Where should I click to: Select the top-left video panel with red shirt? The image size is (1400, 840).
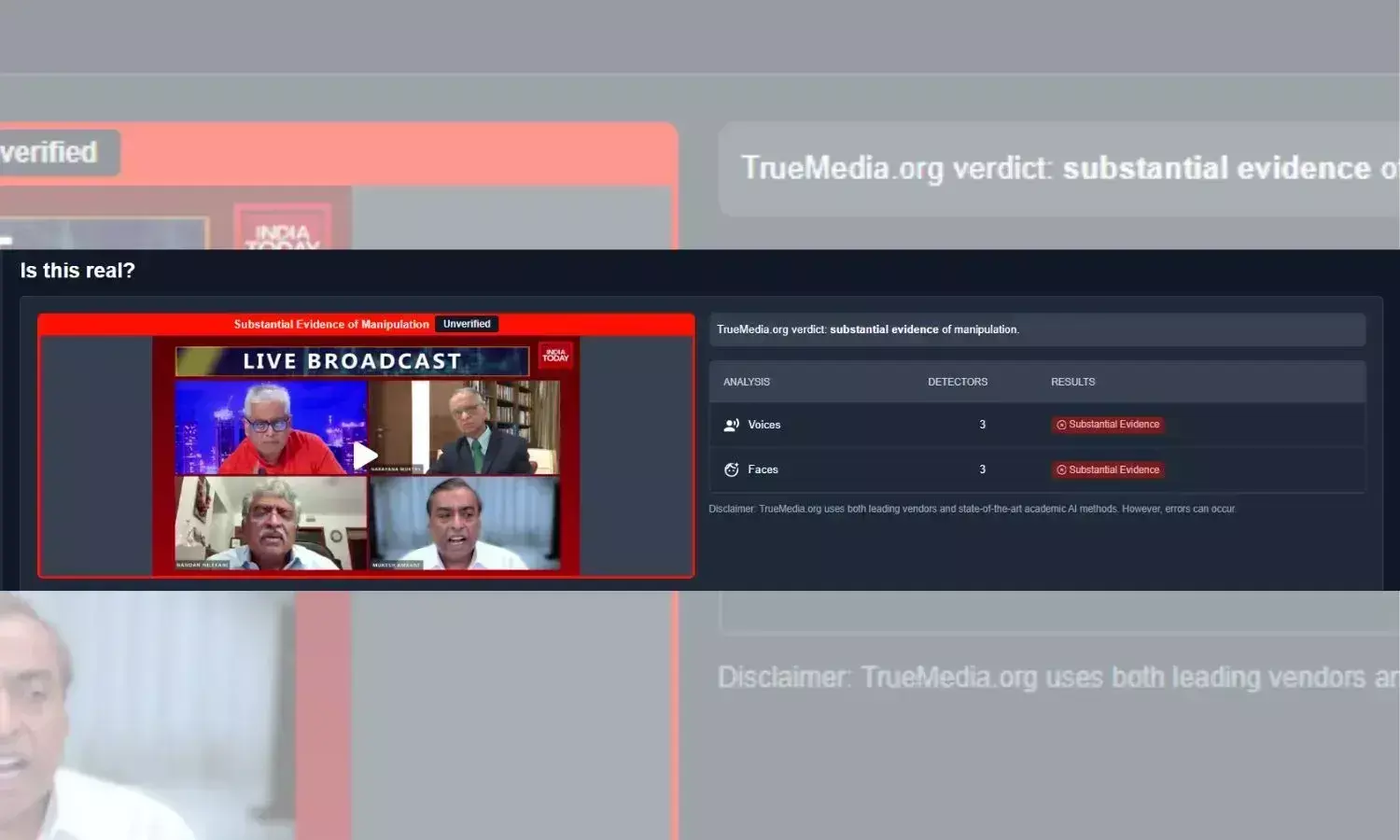pyautogui.click(x=271, y=427)
